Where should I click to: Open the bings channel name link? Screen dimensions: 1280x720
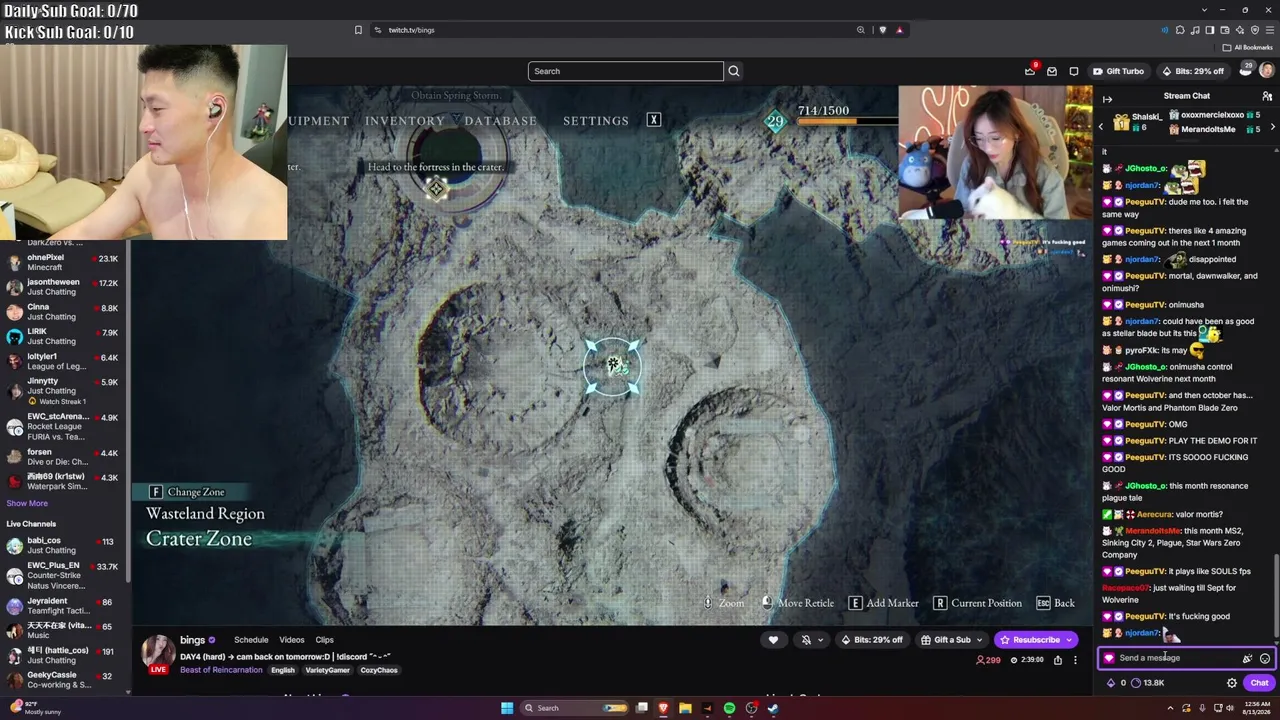pos(192,640)
